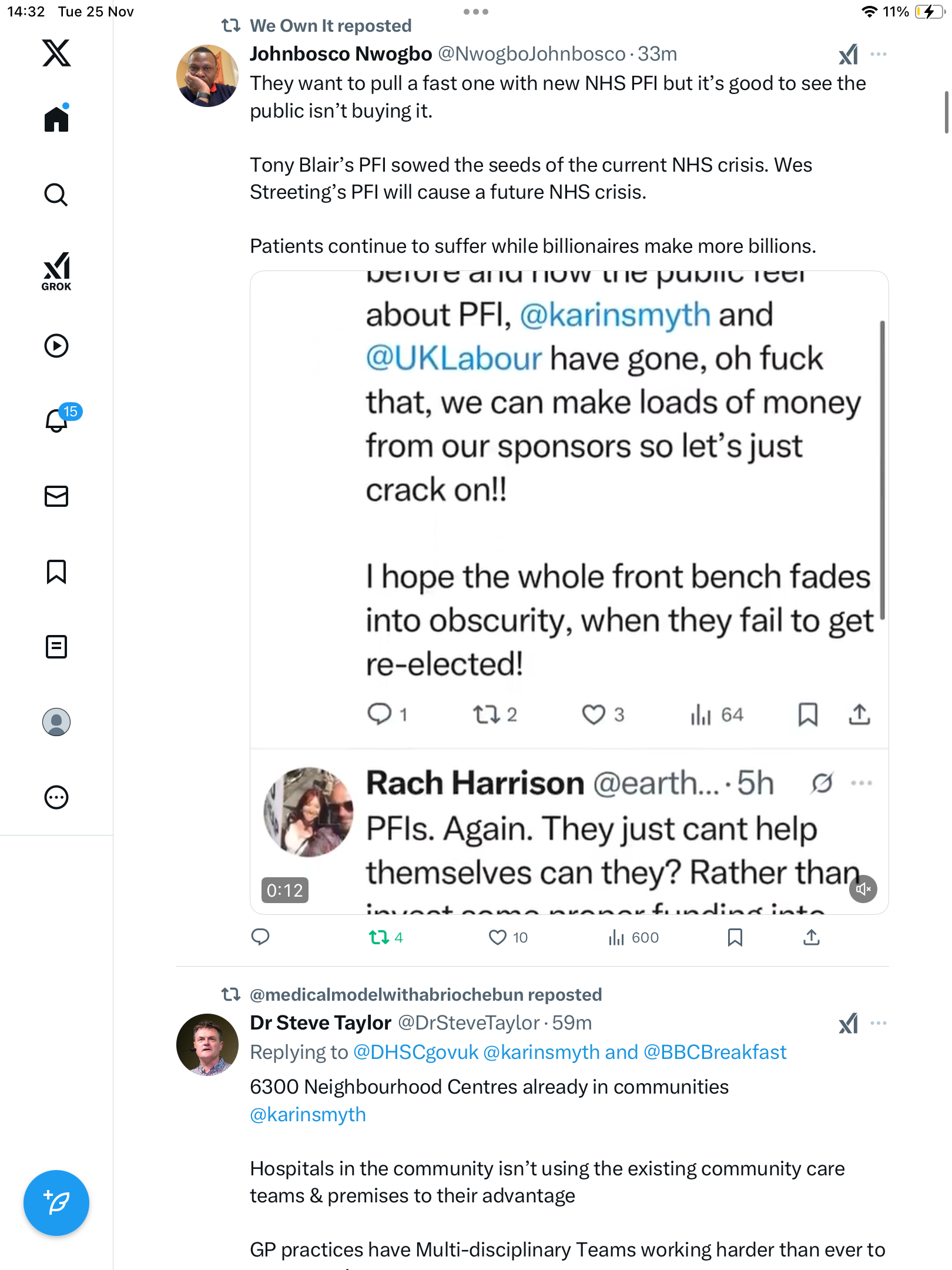952x1270 pixels.
Task: Bookmark Johnbosco Nwogbo's post
Action: tap(735, 937)
